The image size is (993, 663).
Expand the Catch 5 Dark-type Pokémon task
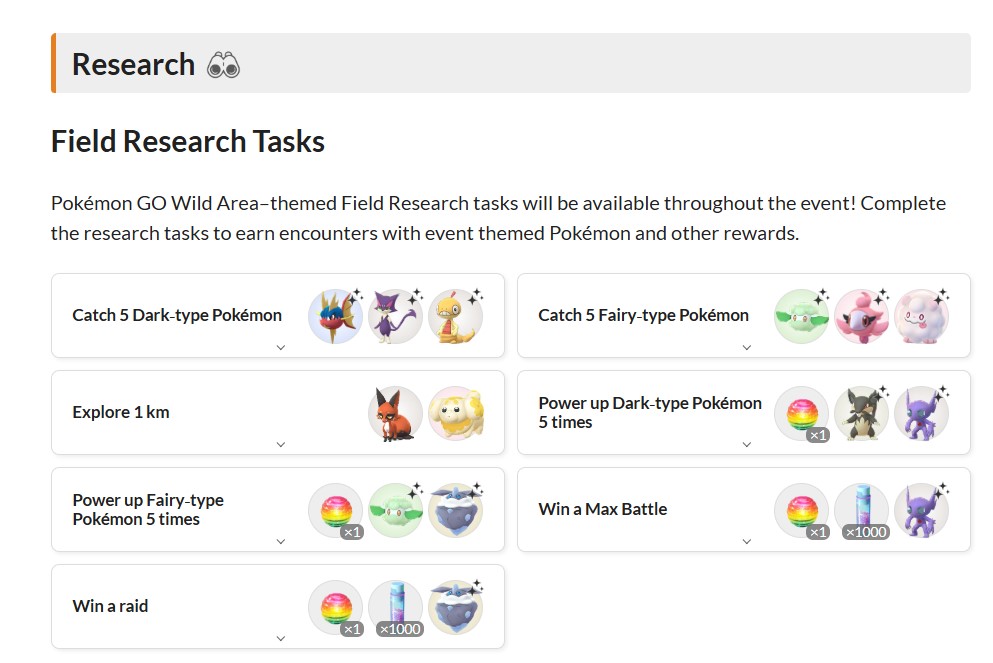coord(281,348)
